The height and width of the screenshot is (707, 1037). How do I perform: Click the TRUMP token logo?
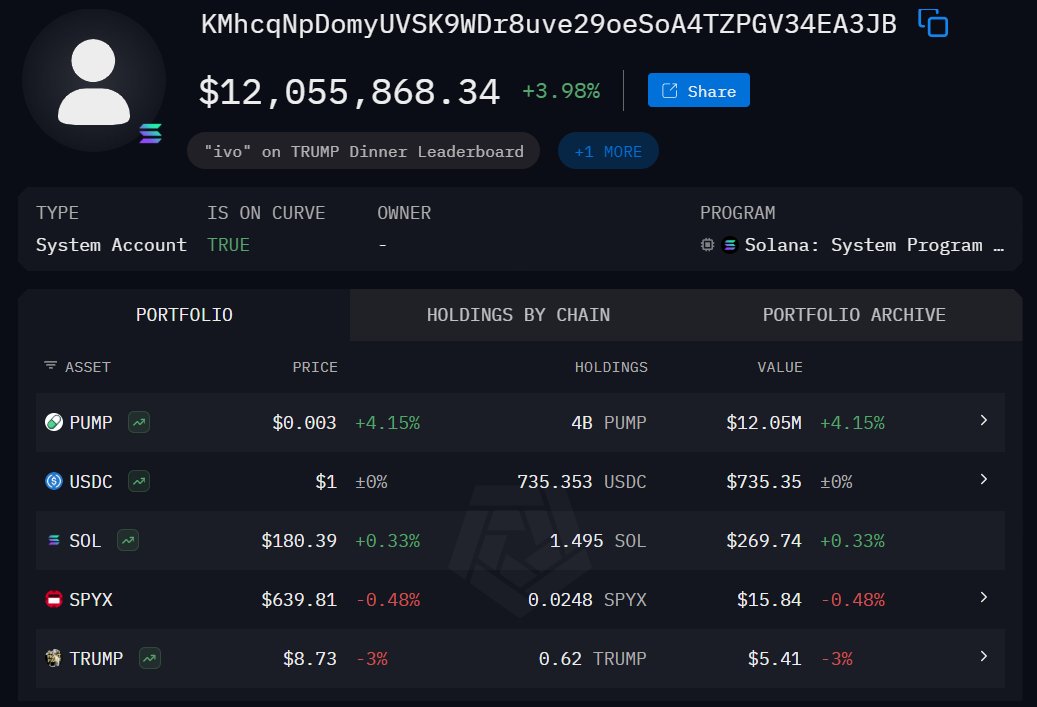54,658
